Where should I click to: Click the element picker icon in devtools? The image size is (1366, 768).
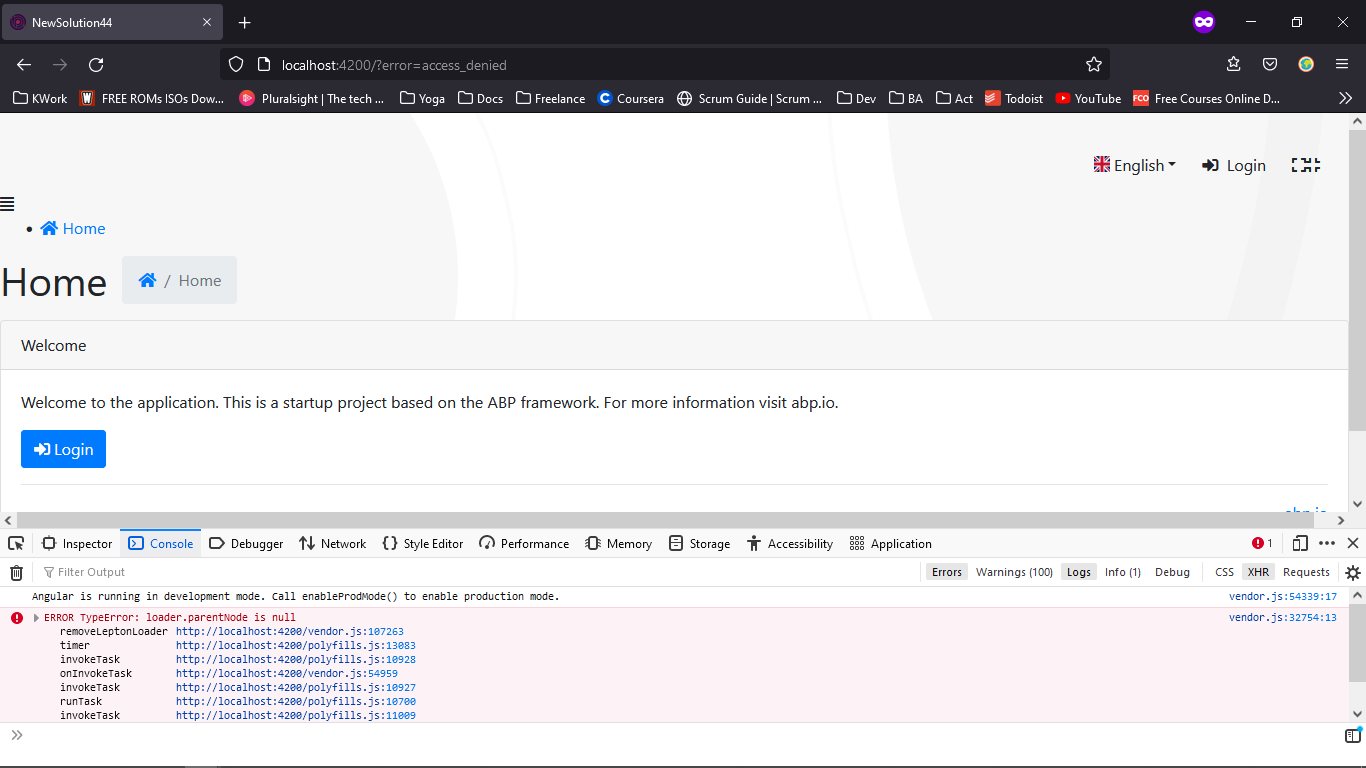pos(16,543)
